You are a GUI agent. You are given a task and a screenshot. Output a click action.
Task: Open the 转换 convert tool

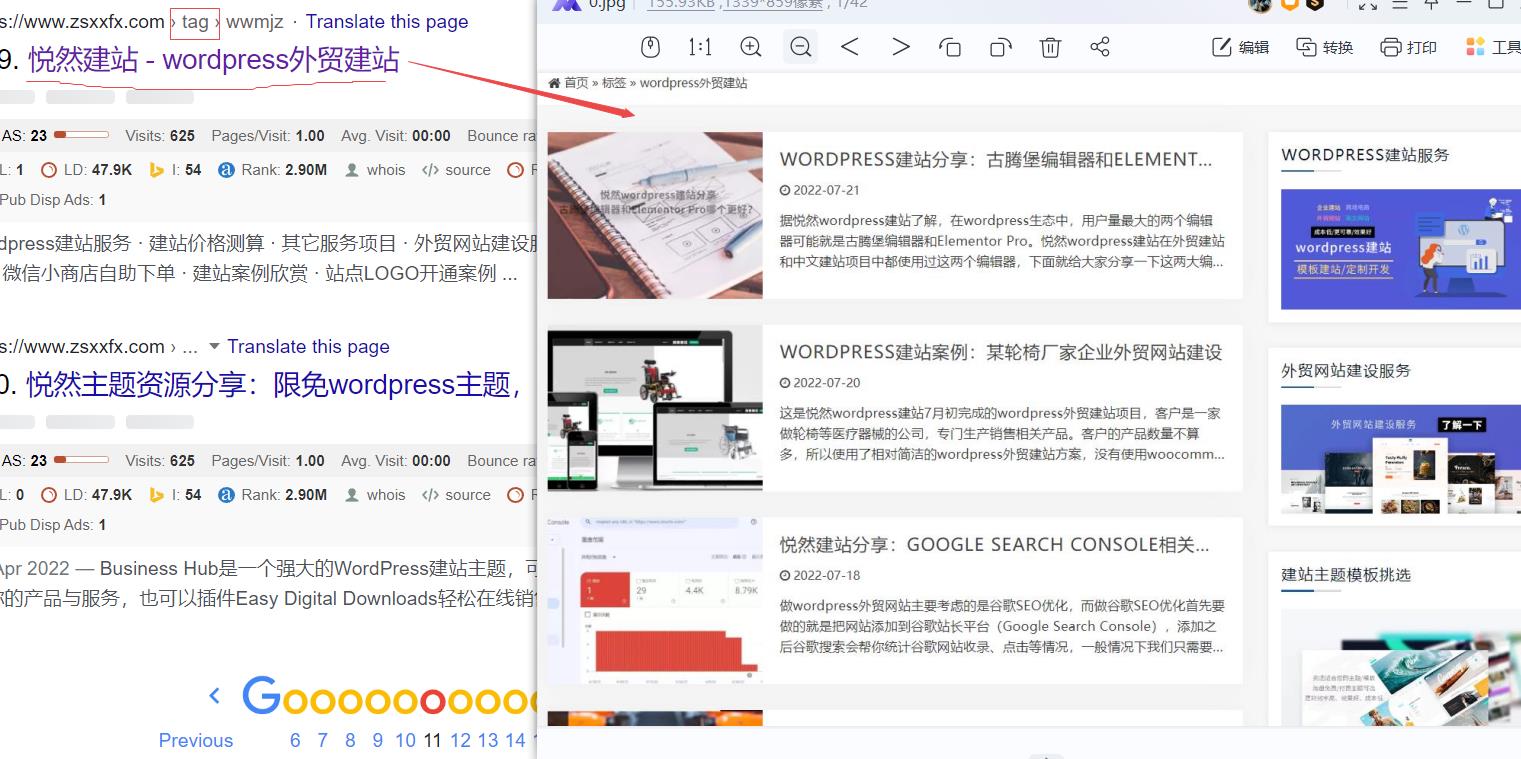click(1325, 47)
